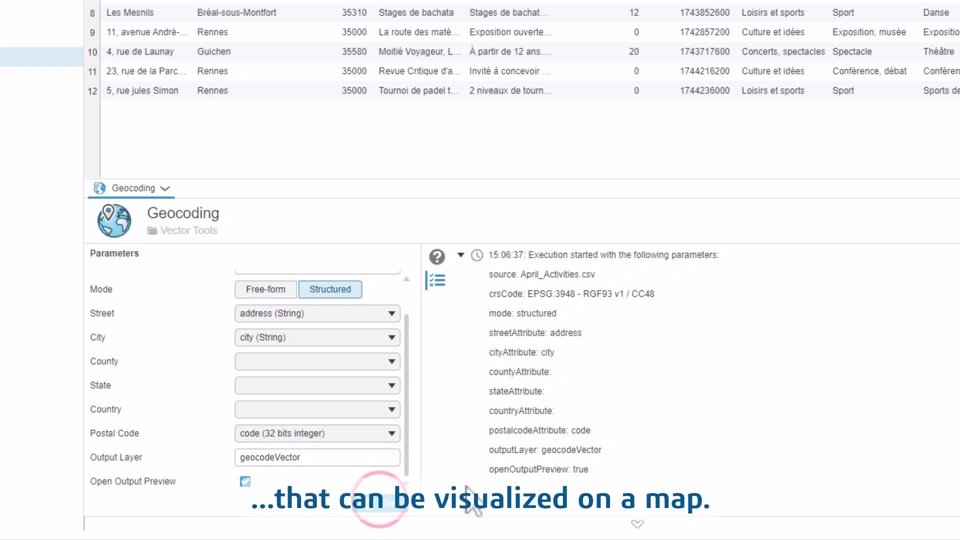Select row number 8 header
This screenshot has width=960, height=540.
point(92,12)
